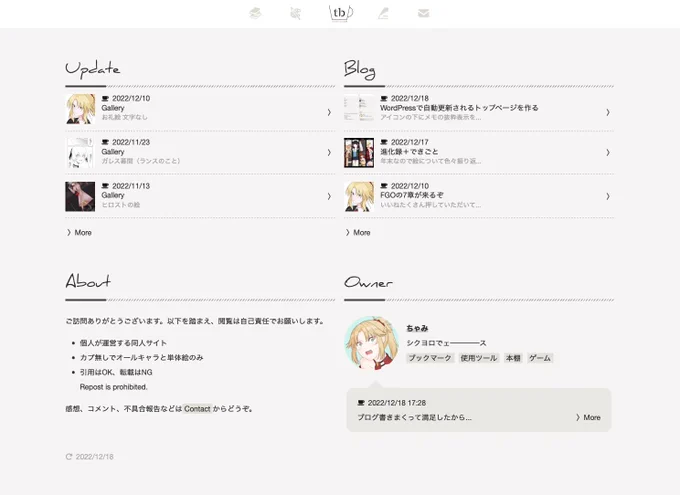The width and height of the screenshot is (680, 495).
Task: Select the ゲーム tag
Action: pos(540,358)
